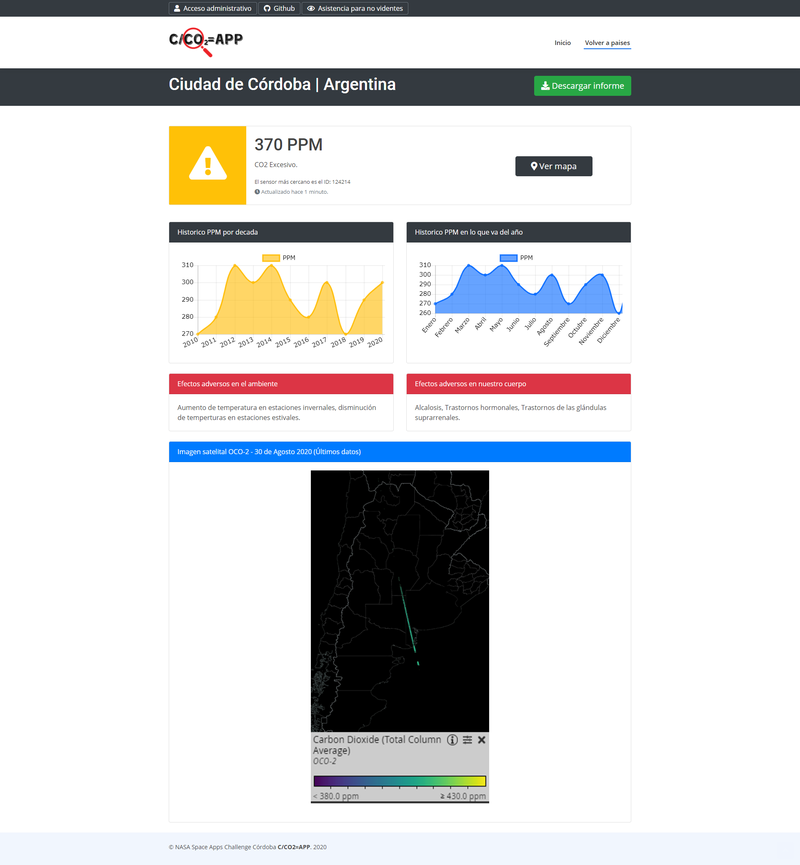Toggle the PPM legend on the decade chart
Screen dimensions: 800x865
click(279, 257)
